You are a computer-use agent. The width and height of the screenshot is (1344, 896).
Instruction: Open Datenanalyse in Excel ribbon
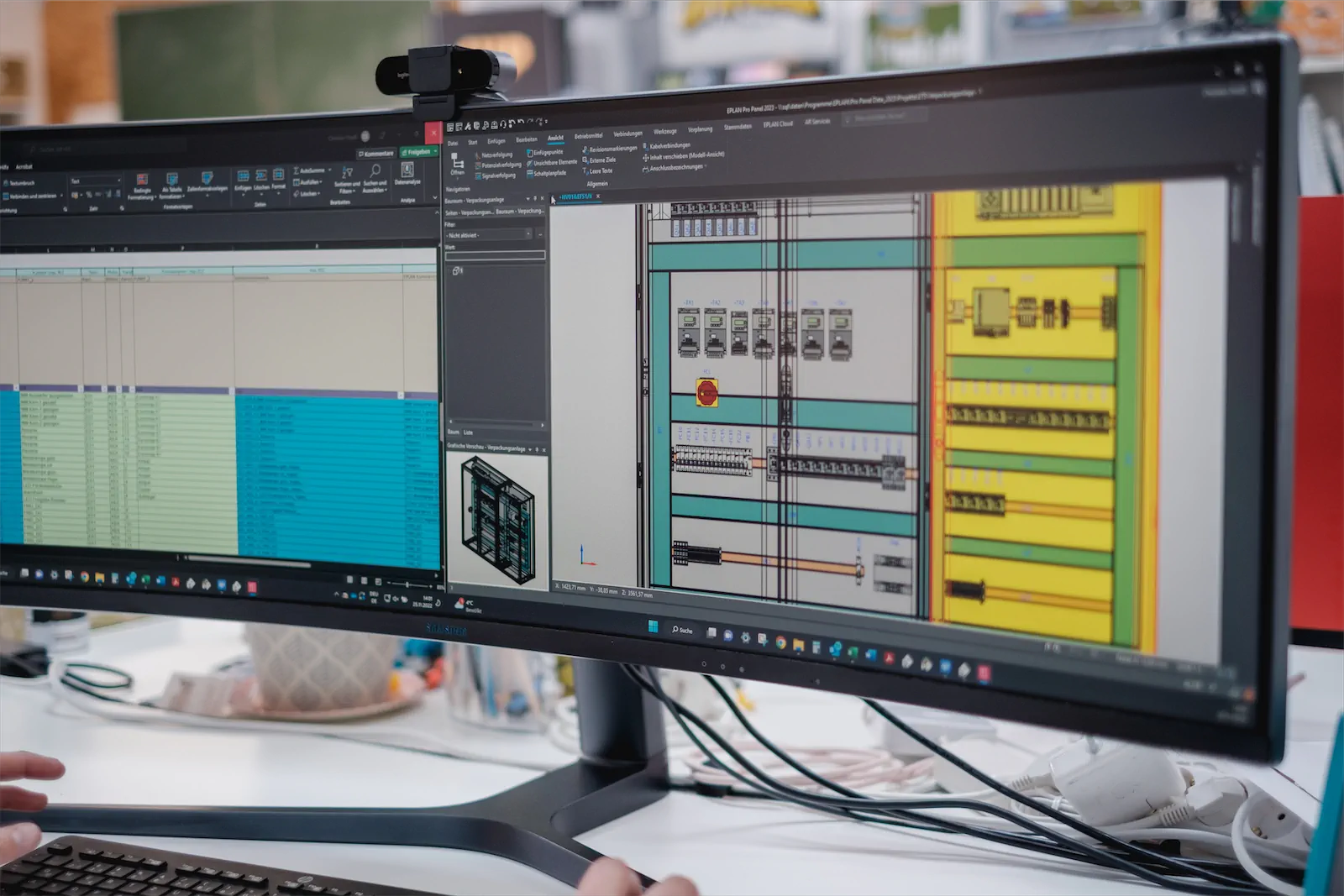pos(407,173)
